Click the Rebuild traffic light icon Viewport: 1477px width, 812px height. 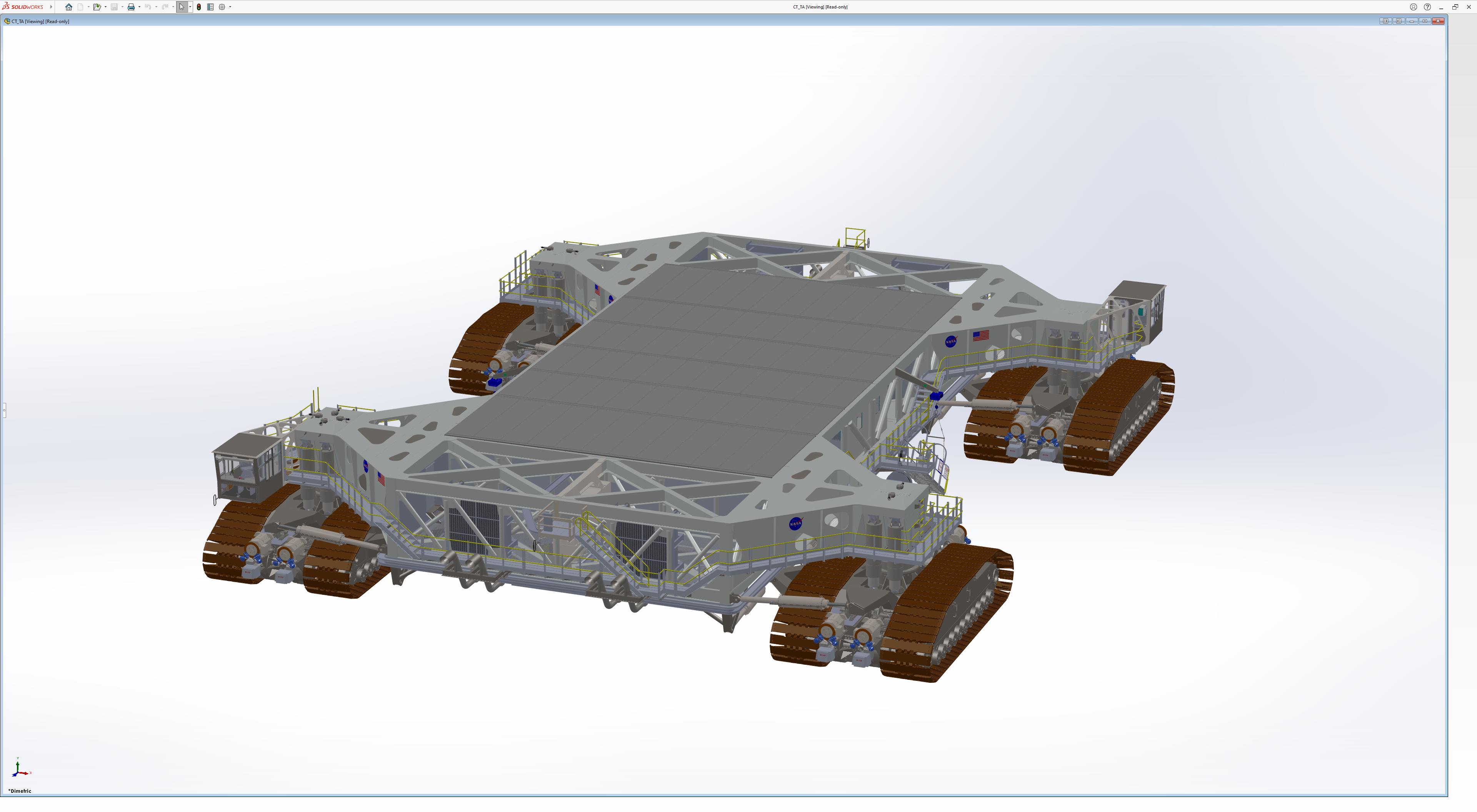point(199,7)
